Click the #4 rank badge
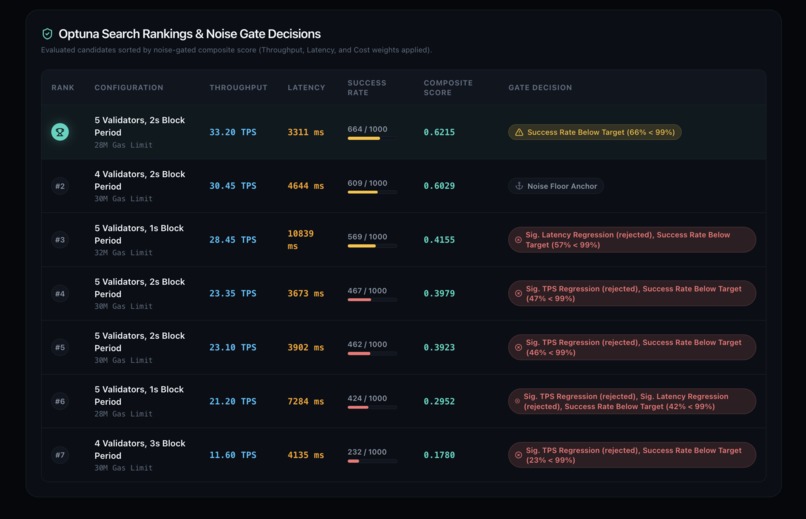 60,293
